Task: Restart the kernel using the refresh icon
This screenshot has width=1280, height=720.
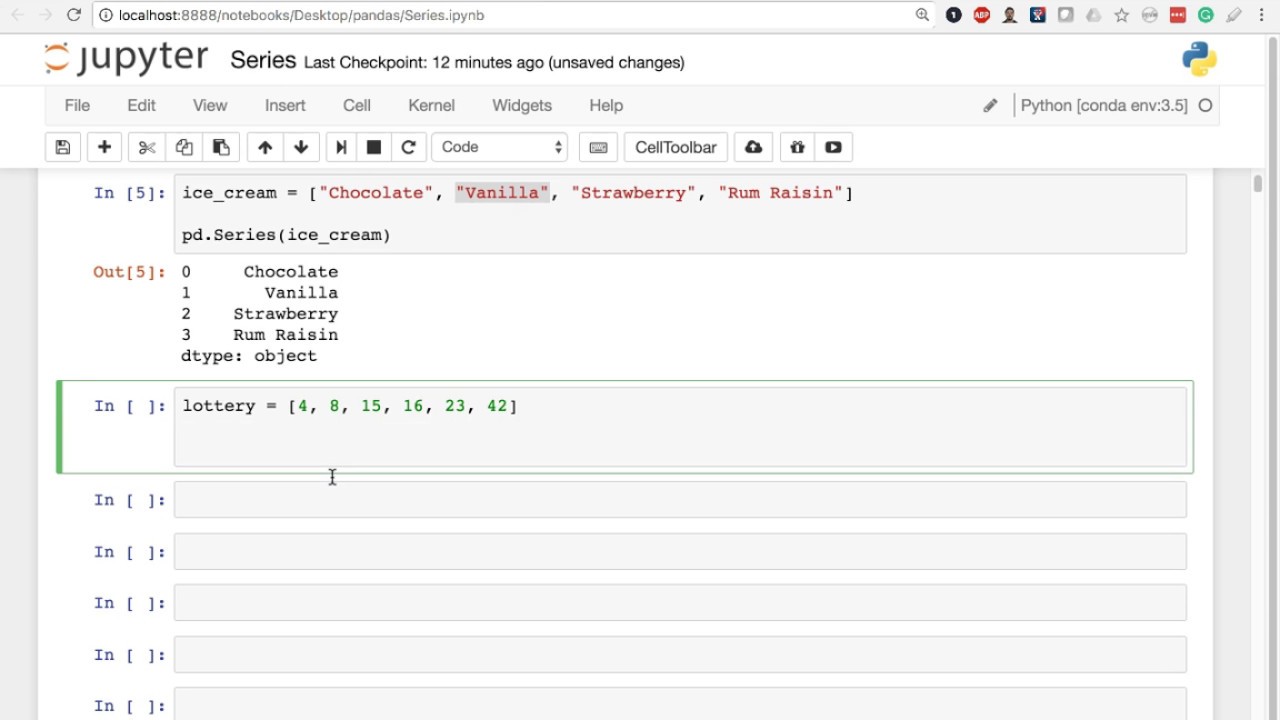Action: [408, 147]
